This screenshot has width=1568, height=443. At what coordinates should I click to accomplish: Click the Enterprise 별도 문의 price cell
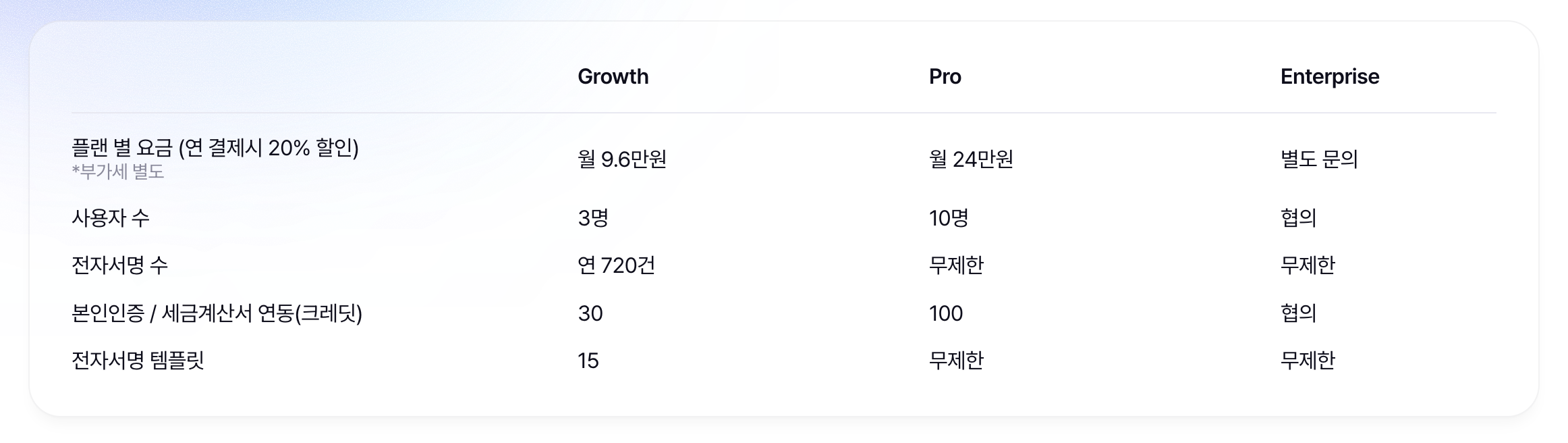pyautogui.click(x=1318, y=159)
